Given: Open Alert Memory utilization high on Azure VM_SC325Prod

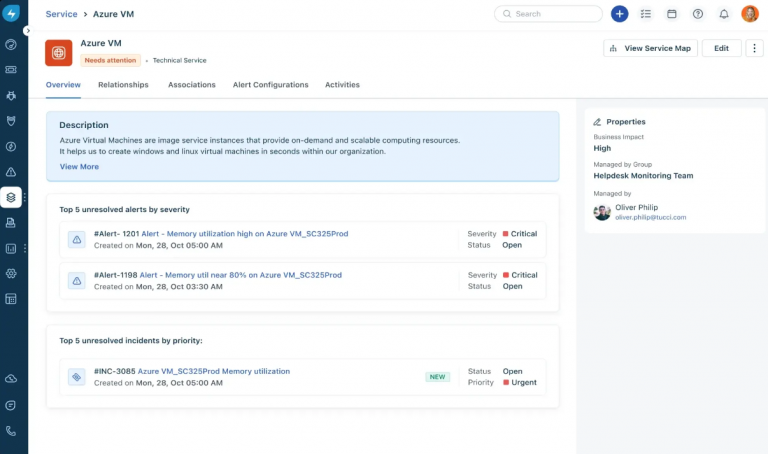Looking at the screenshot, I should pos(245,234).
